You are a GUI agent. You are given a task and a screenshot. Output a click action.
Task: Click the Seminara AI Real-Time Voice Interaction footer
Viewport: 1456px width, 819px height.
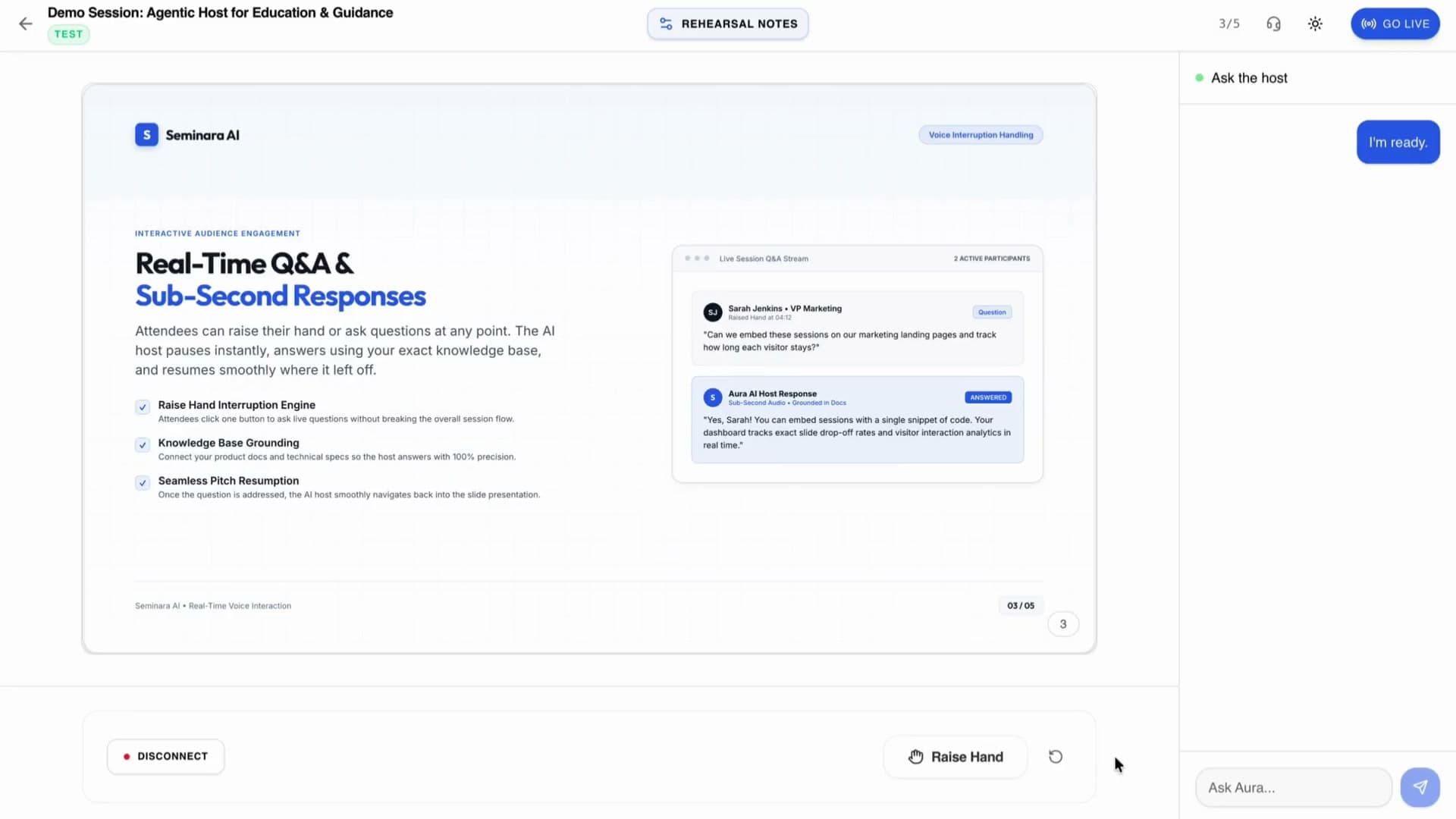[213, 606]
